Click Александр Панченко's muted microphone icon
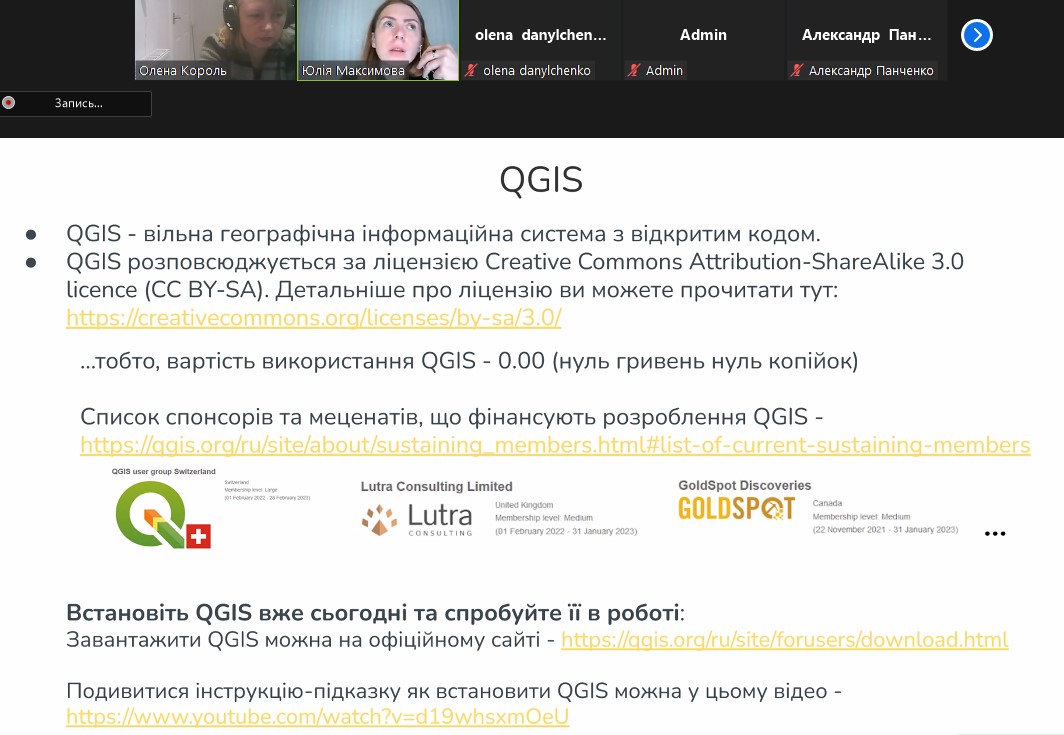 point(797,71)
